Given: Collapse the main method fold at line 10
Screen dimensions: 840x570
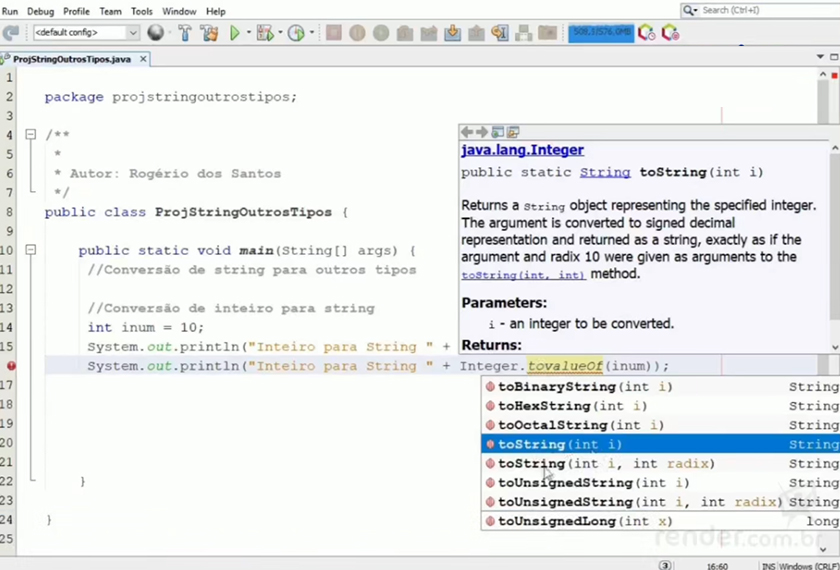Looking at the screenshot, I should [x=31, y=250].
